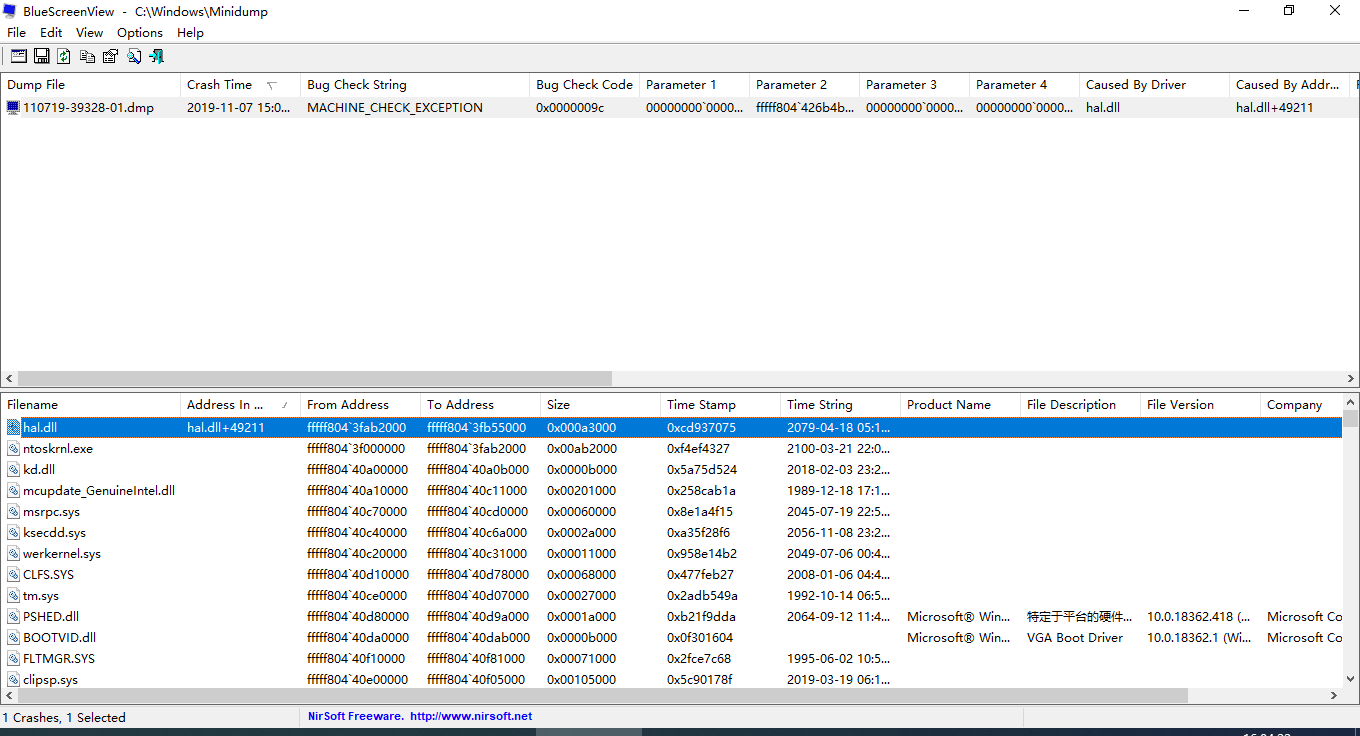Open the View menu
1360x736 pixels.
click(89, 32)
